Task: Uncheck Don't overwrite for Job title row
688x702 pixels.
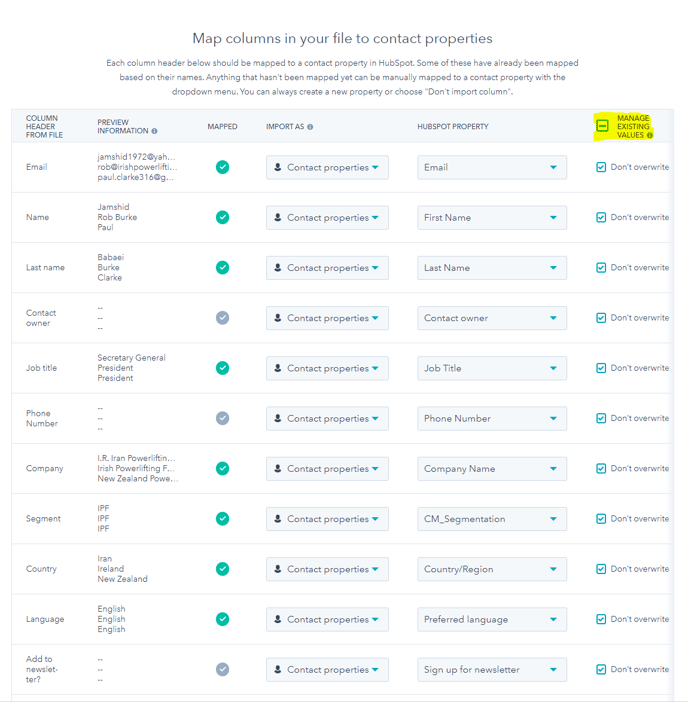Action: pyautogui.click(x=601, y=368)
